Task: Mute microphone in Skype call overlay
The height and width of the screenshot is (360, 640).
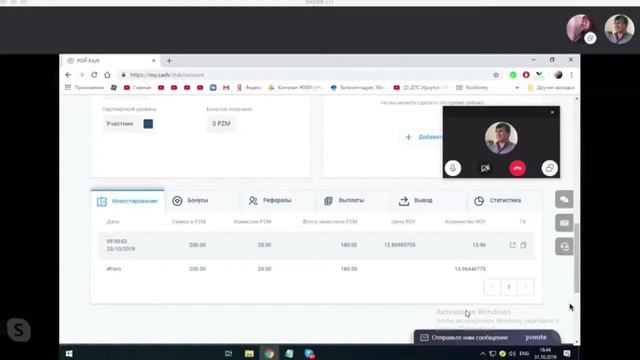Action: 453,168
